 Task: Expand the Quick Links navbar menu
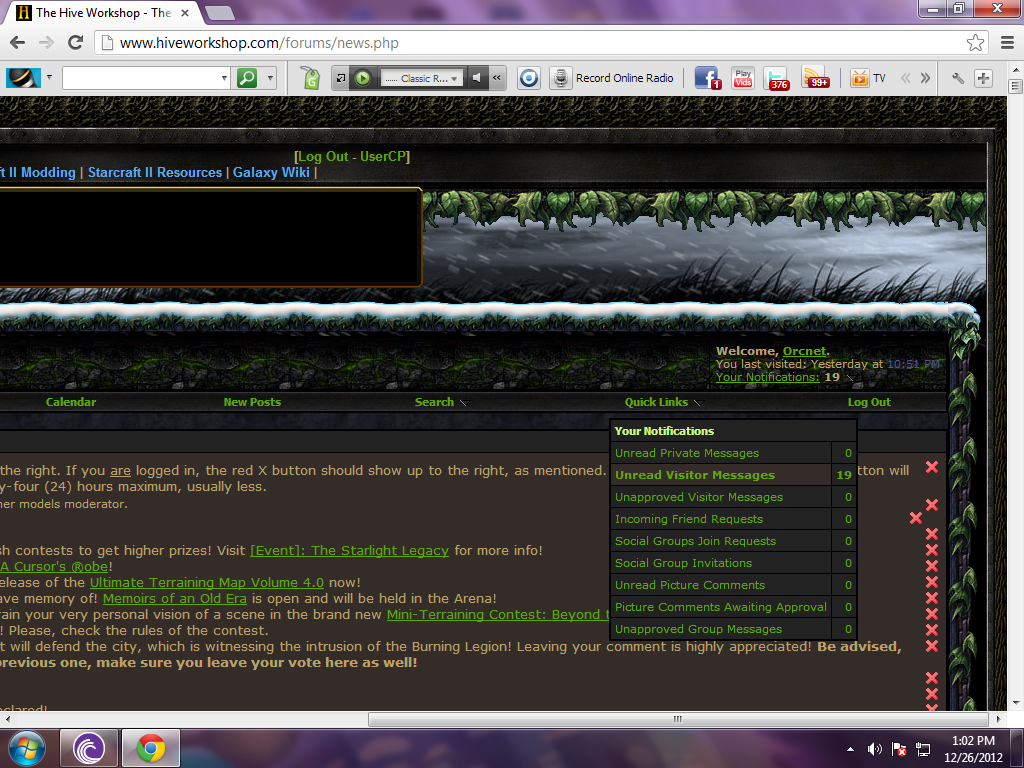pyautogui.click(x=698, y=403)
